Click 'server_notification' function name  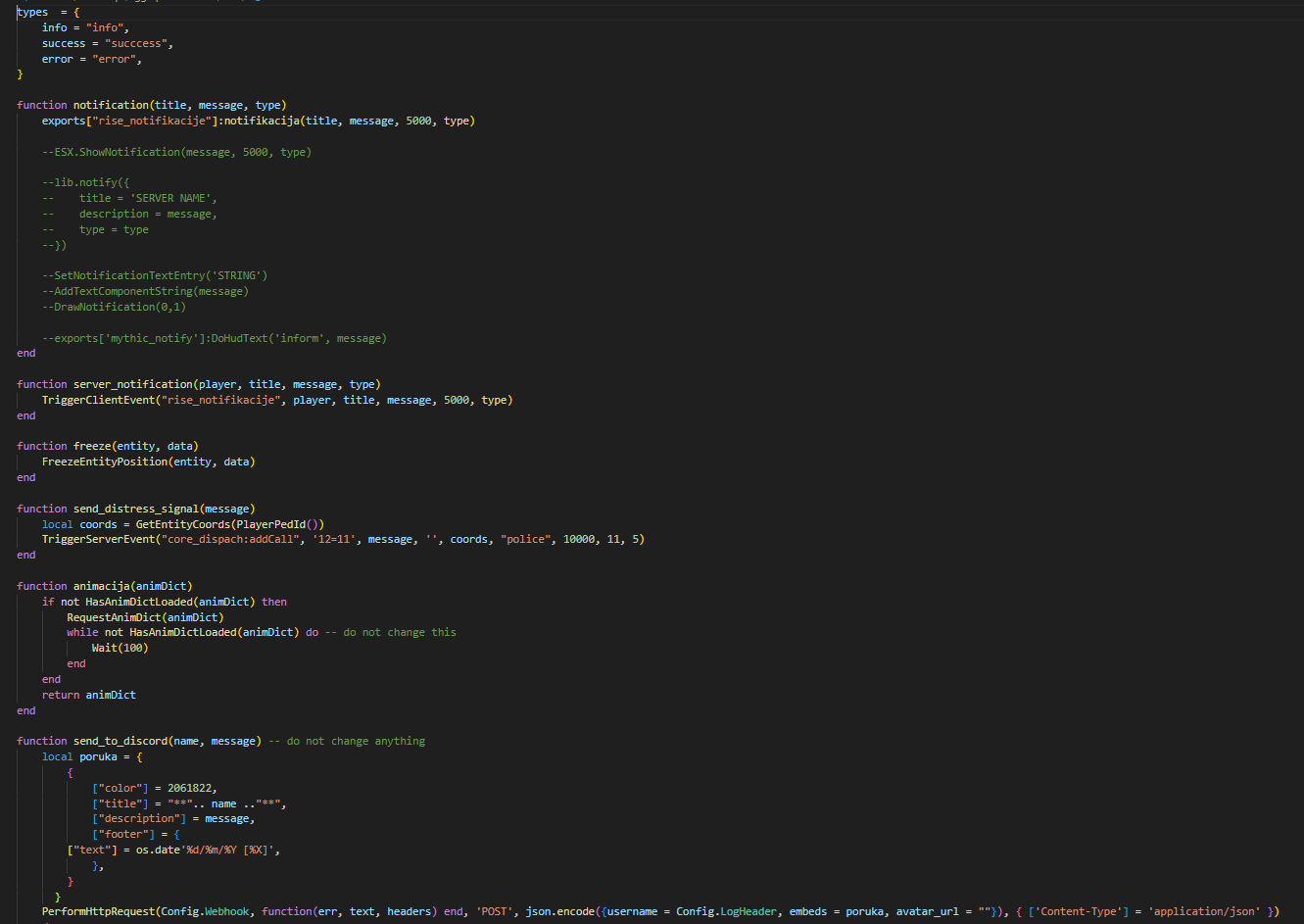[x=133, y=384]
